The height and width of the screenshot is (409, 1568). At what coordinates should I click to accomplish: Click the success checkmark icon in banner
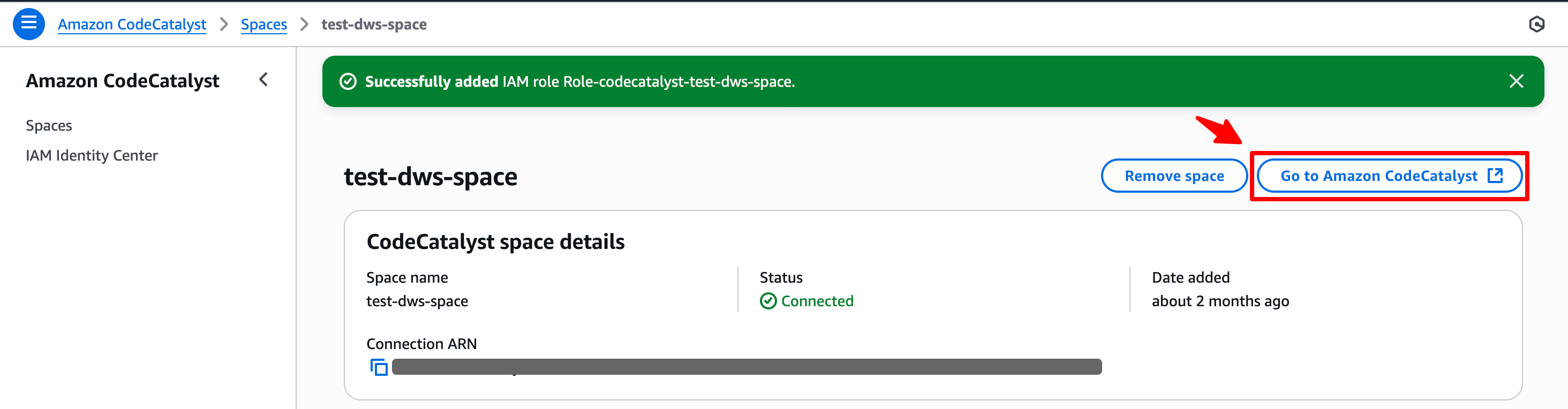tap(348, 81)
